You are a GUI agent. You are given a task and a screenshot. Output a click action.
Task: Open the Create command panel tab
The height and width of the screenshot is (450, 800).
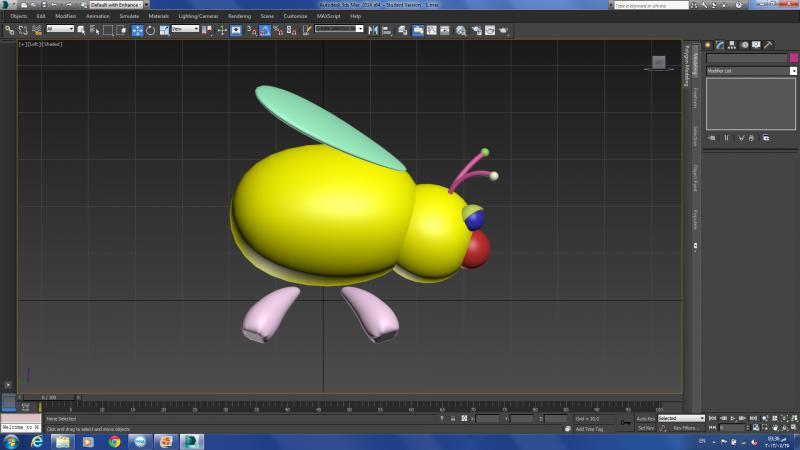tap(708, 45)
